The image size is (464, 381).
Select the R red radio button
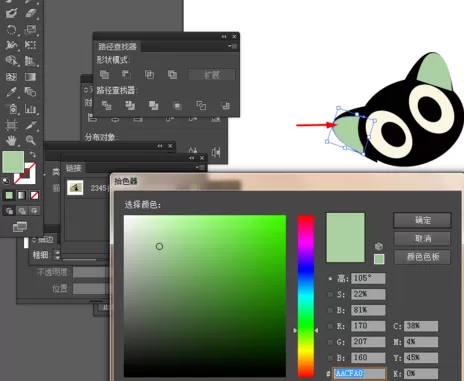(x=330, y=326)
